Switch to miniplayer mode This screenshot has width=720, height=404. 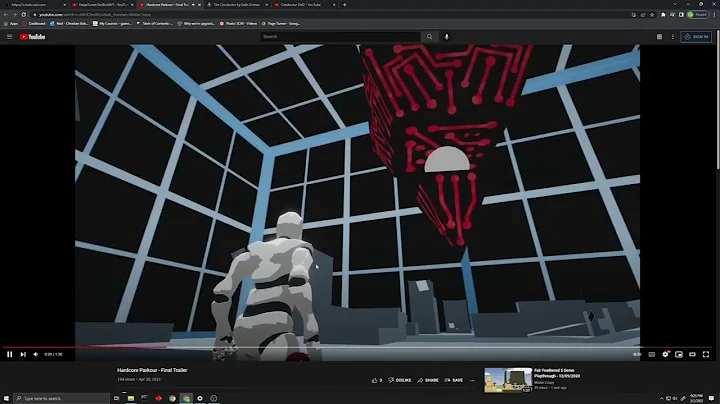coord(679,354)
